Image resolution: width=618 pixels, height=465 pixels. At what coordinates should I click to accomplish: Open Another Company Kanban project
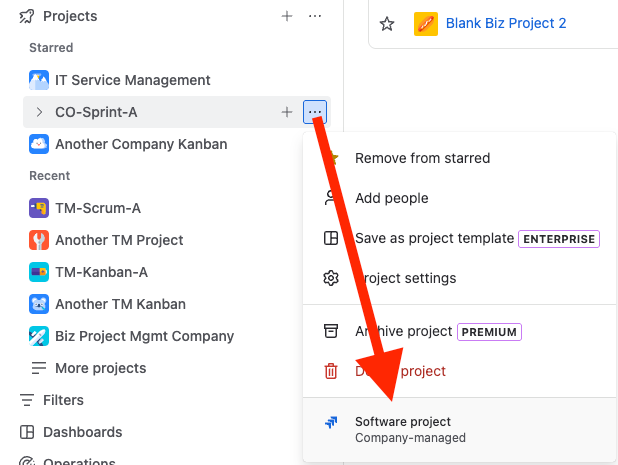(140, 144)
